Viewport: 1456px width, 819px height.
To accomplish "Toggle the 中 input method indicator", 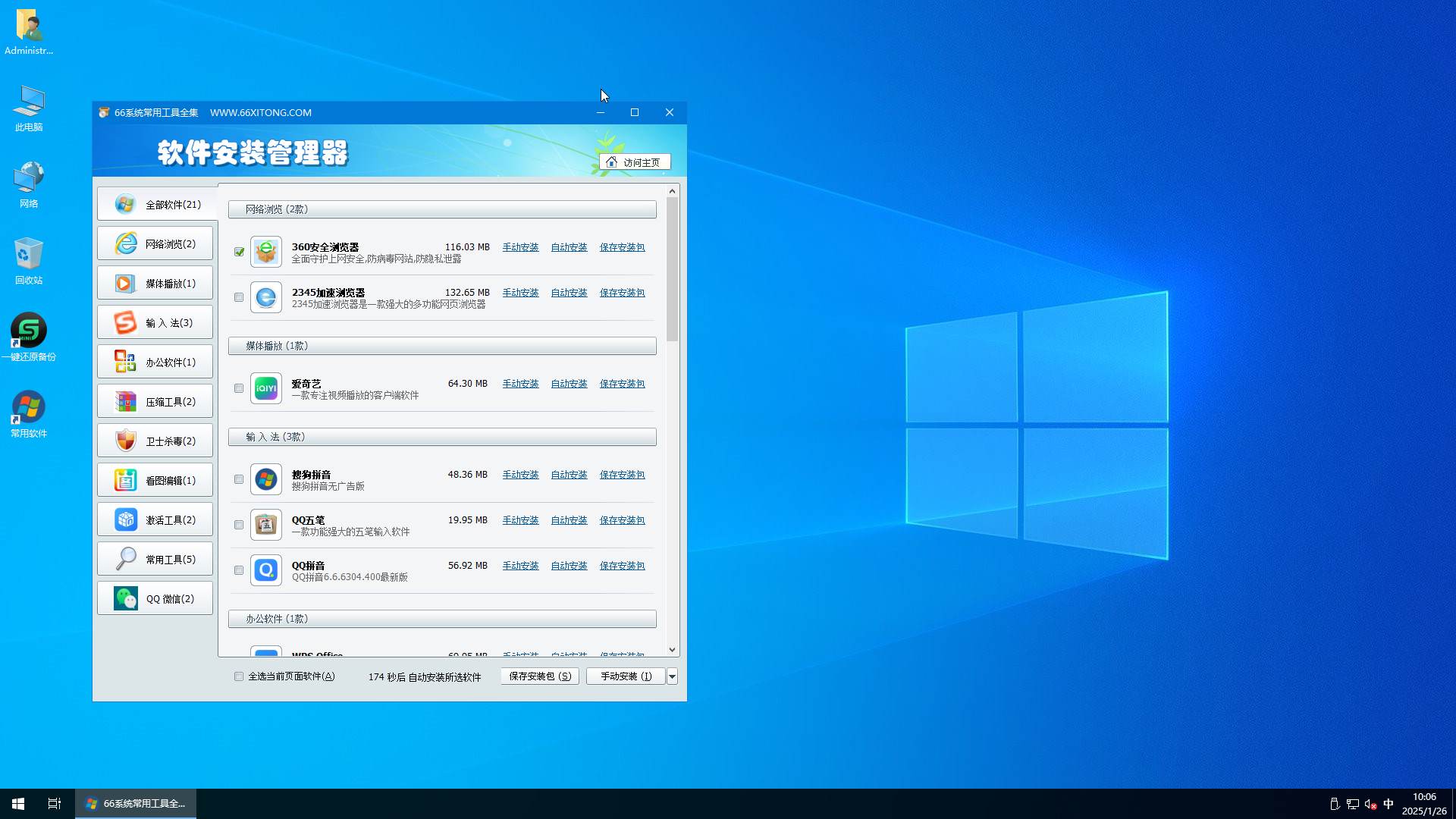I will pyautogui.click(x=1389, y=804).
